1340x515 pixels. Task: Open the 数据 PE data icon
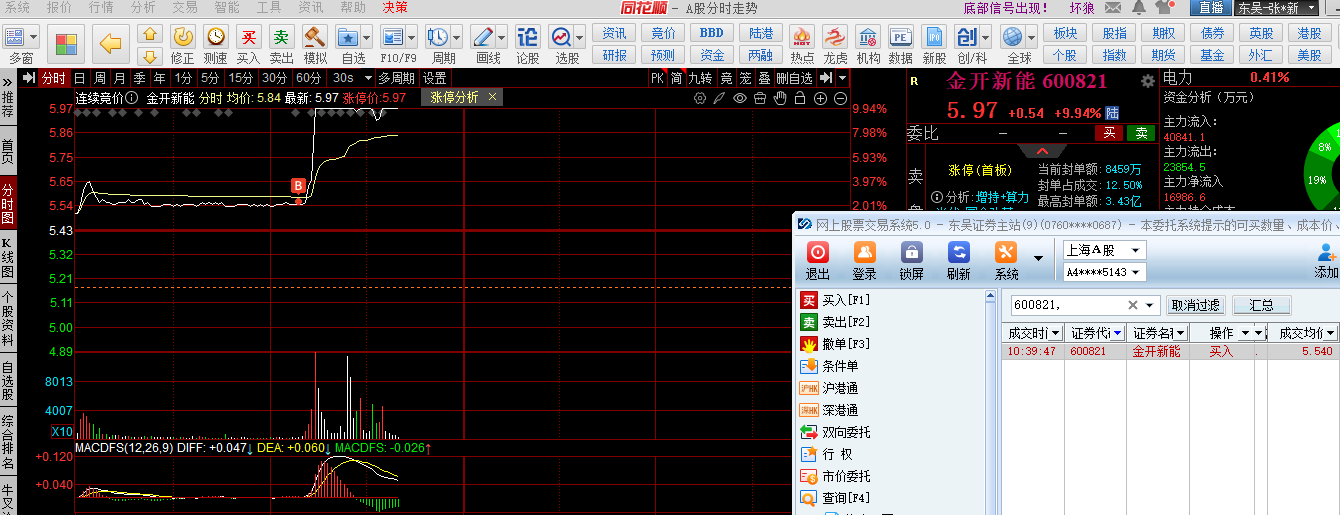click(900, 38)
